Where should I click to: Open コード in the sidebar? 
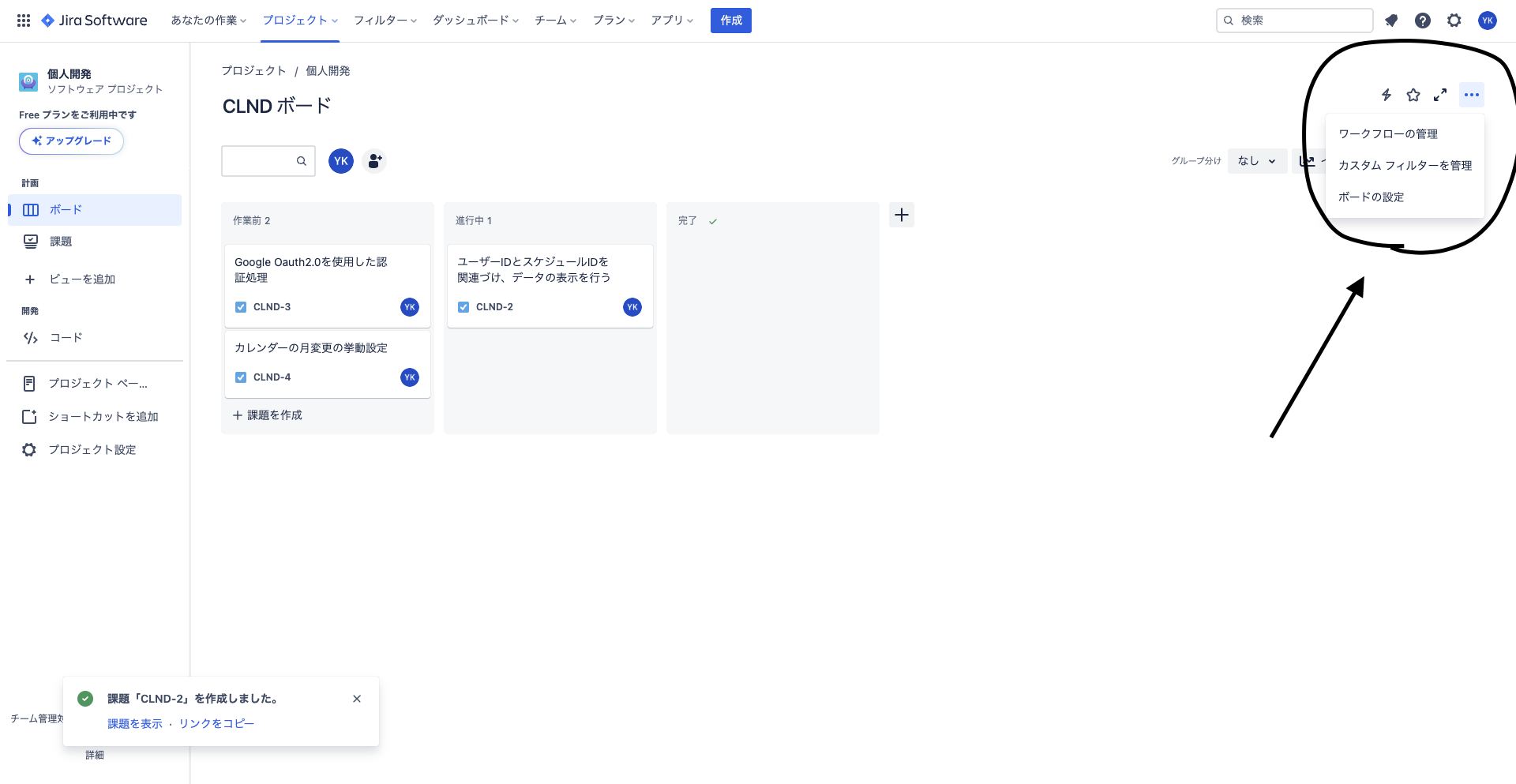coord(95,338)
